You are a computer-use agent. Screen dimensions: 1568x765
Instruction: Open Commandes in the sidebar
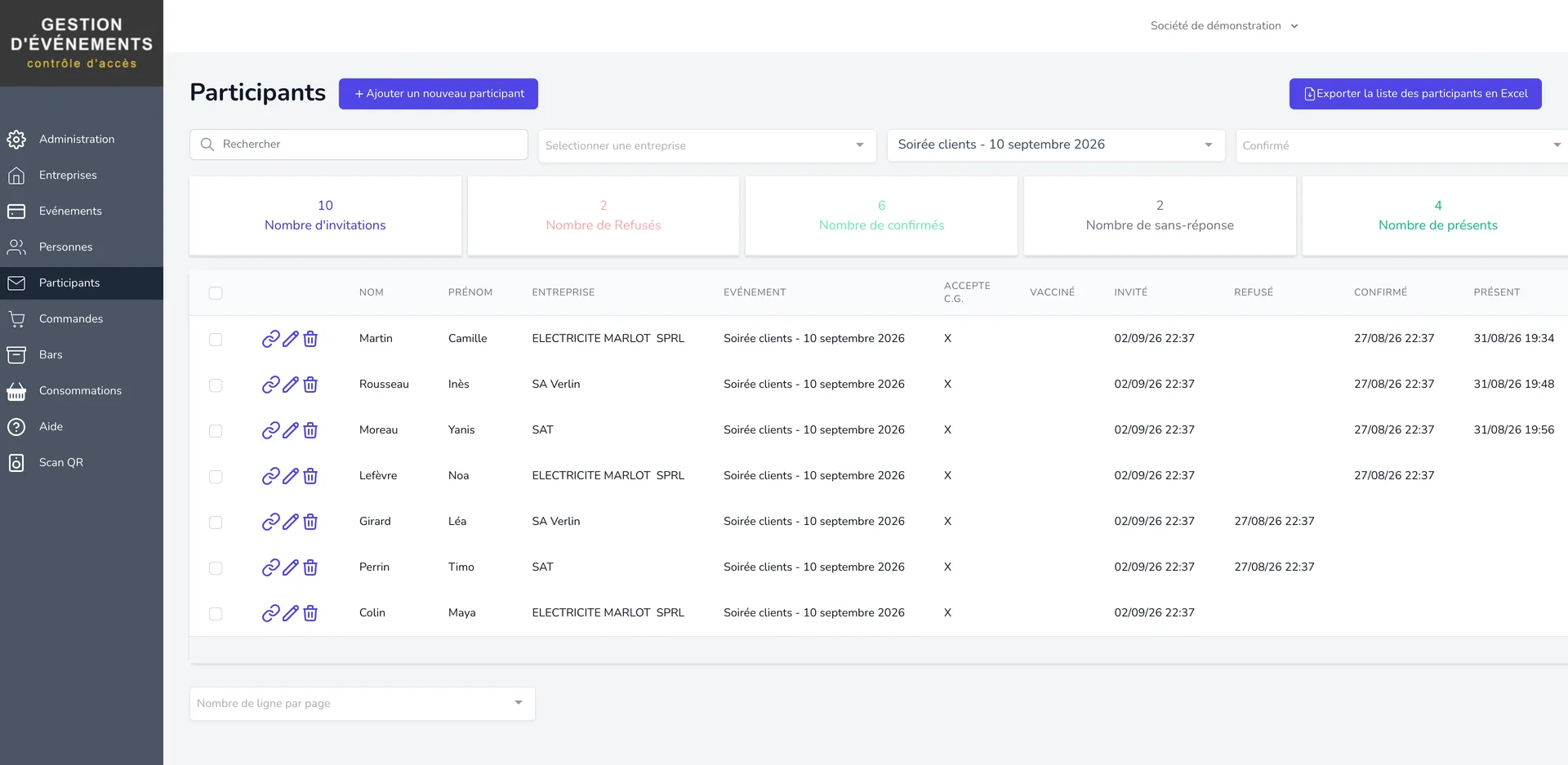click(82, 319)
